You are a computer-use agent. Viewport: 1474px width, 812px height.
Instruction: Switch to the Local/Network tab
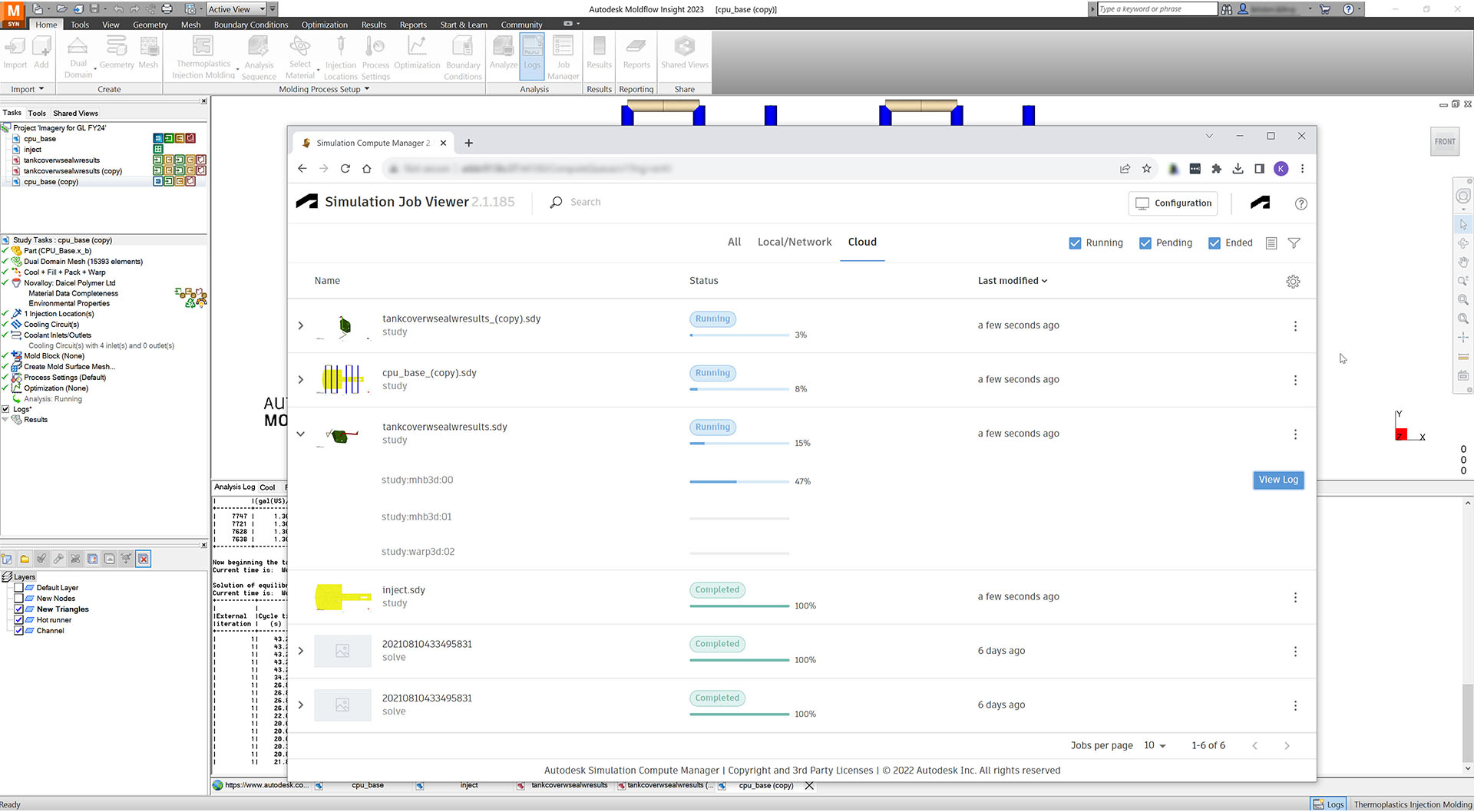point(794,242)
